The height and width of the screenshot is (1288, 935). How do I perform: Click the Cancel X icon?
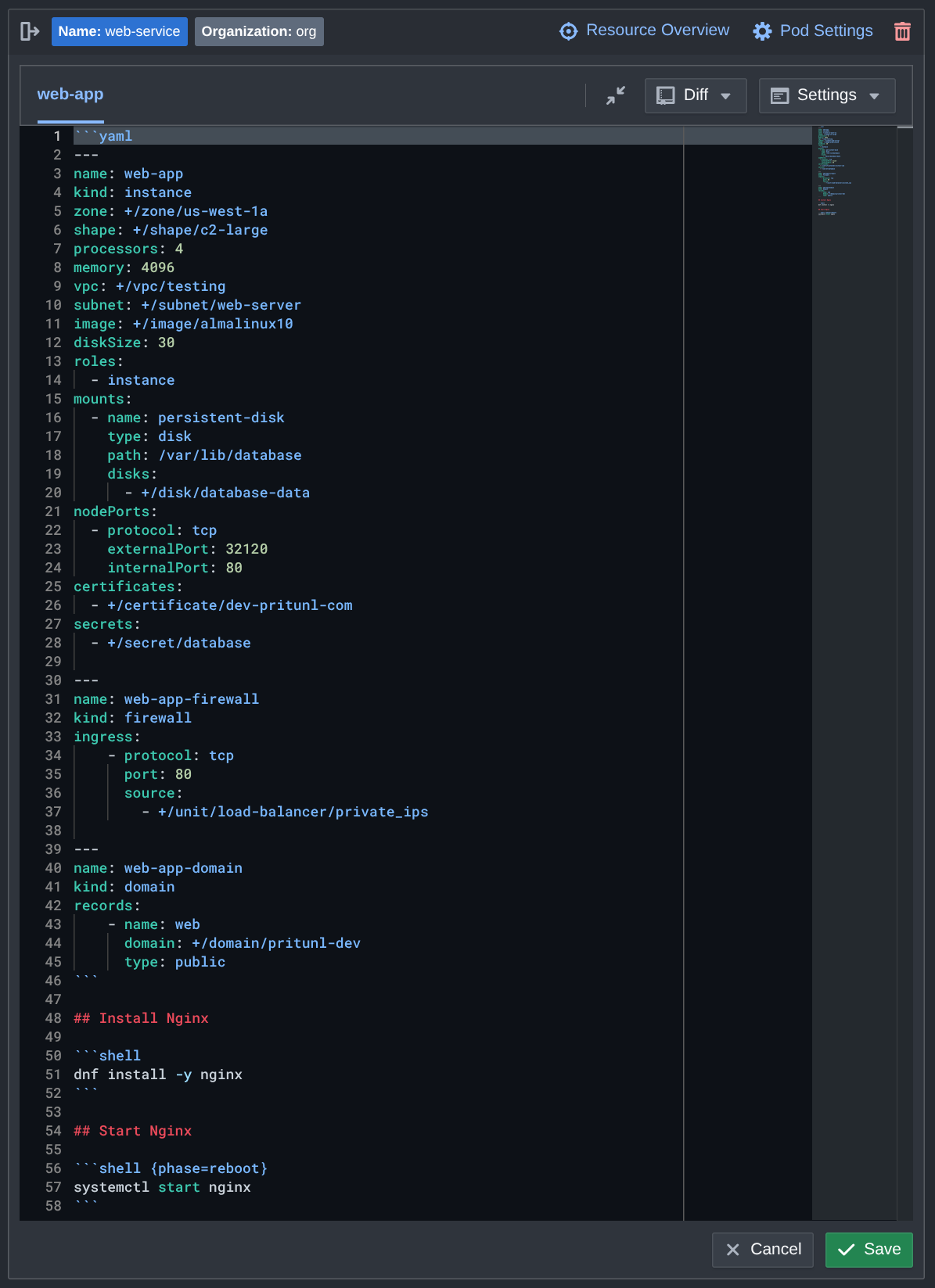pyautogui.click(x=733, y=1250)
